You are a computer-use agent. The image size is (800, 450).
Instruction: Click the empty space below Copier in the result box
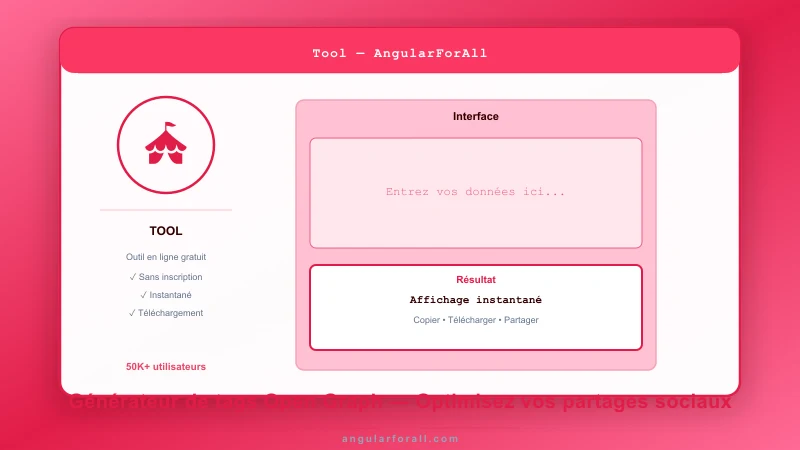[x=476, y=337]
